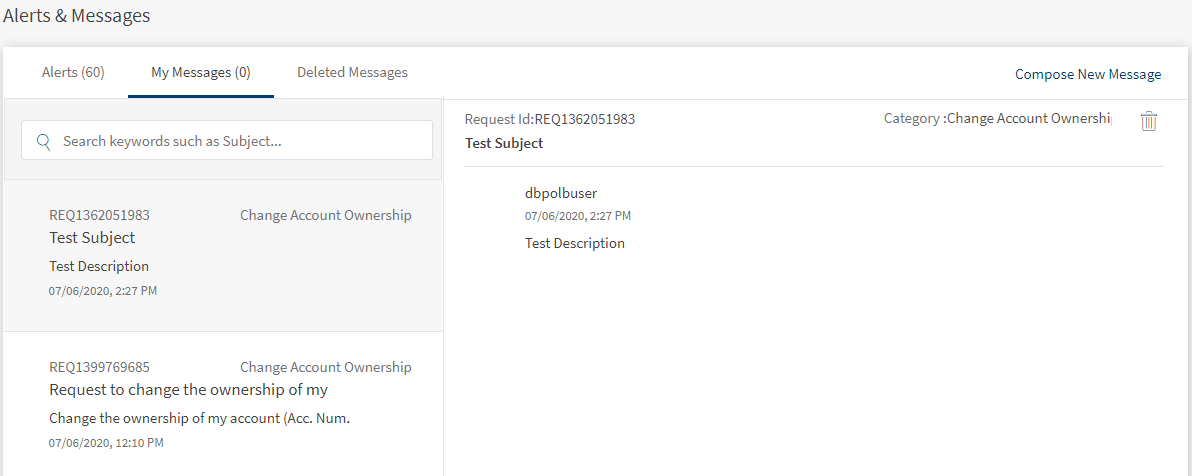Click Test Description body under dbpolbuser

click(574, 243)
